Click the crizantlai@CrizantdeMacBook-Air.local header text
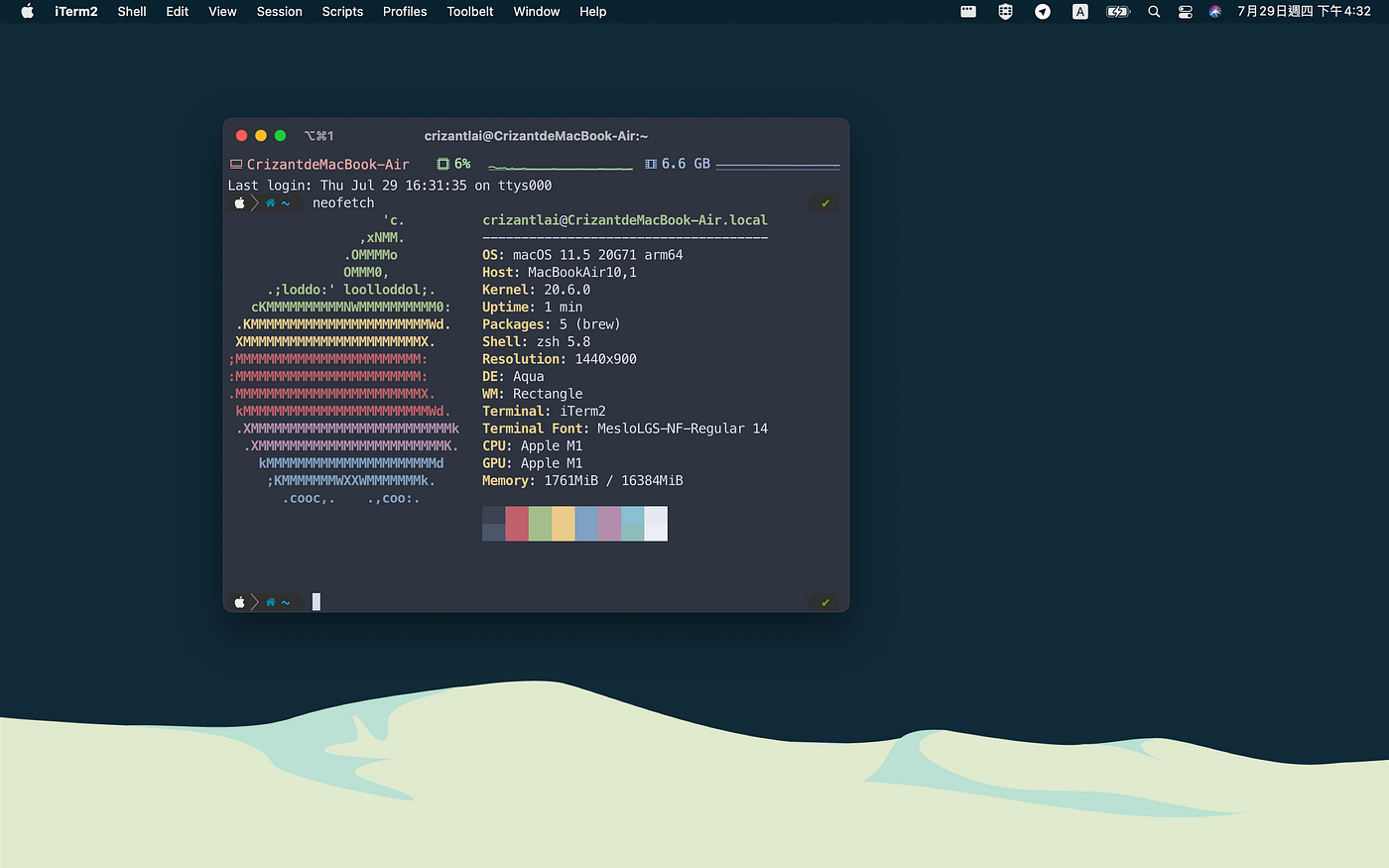 [625, 220]
